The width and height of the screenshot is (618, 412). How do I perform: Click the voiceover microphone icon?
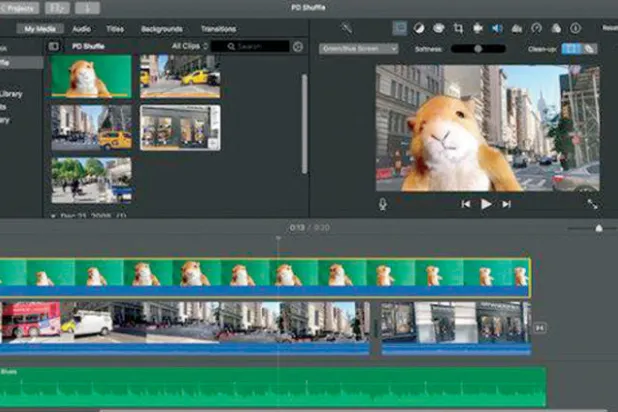point(382,204)
